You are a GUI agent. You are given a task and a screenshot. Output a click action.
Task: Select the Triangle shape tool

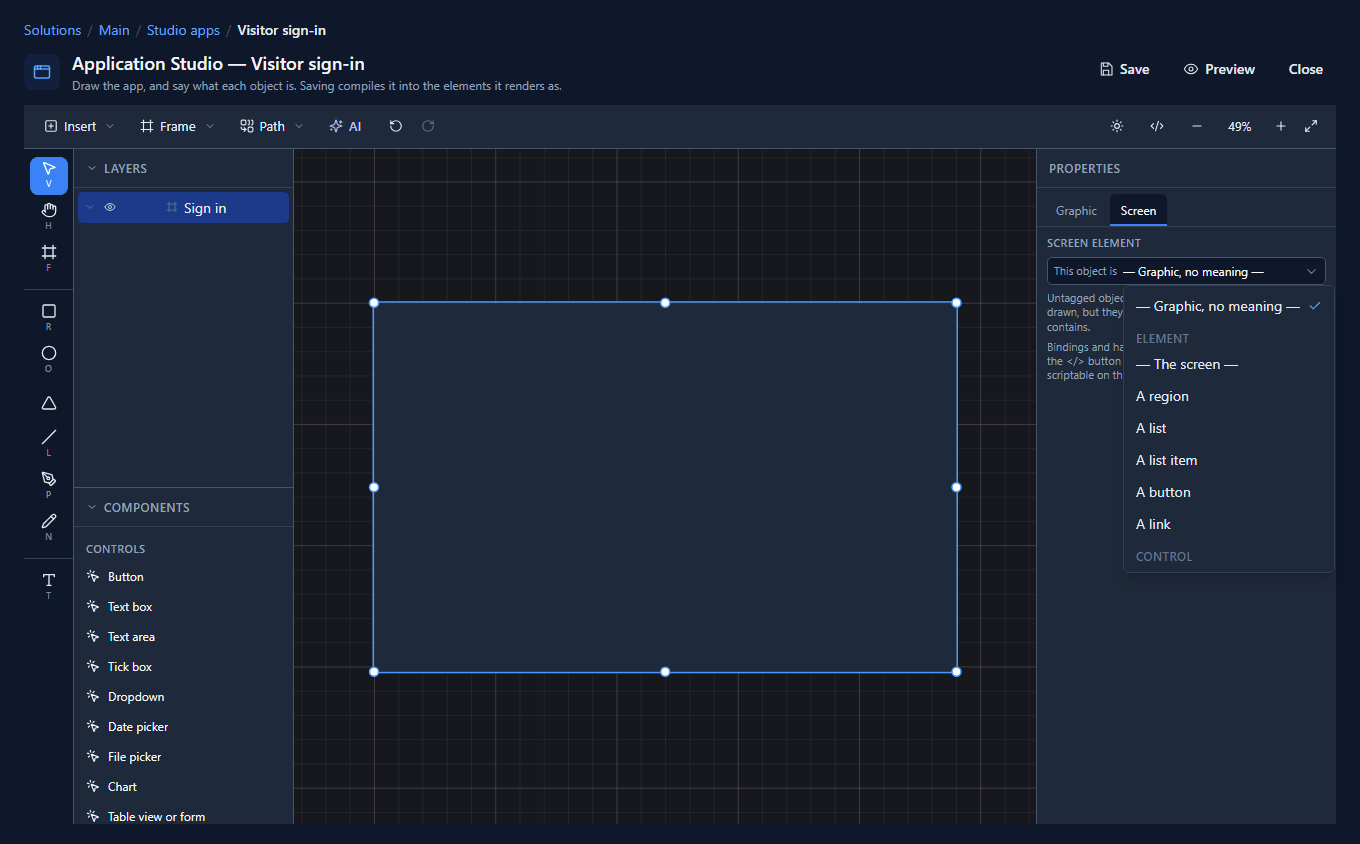[48, 403]
